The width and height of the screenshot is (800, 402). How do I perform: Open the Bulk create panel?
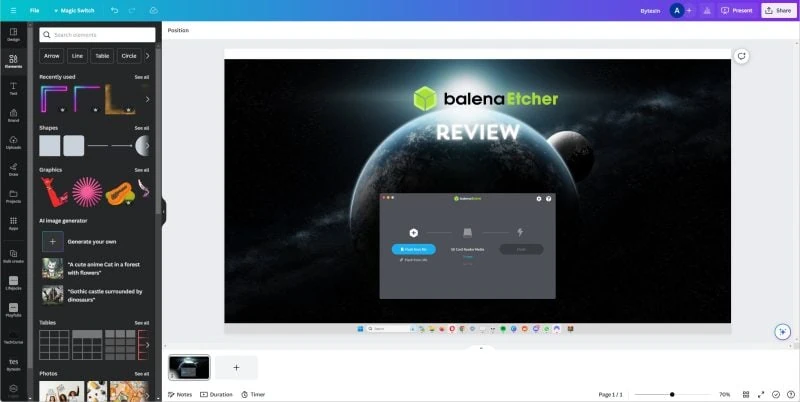[x=13, y=256]
